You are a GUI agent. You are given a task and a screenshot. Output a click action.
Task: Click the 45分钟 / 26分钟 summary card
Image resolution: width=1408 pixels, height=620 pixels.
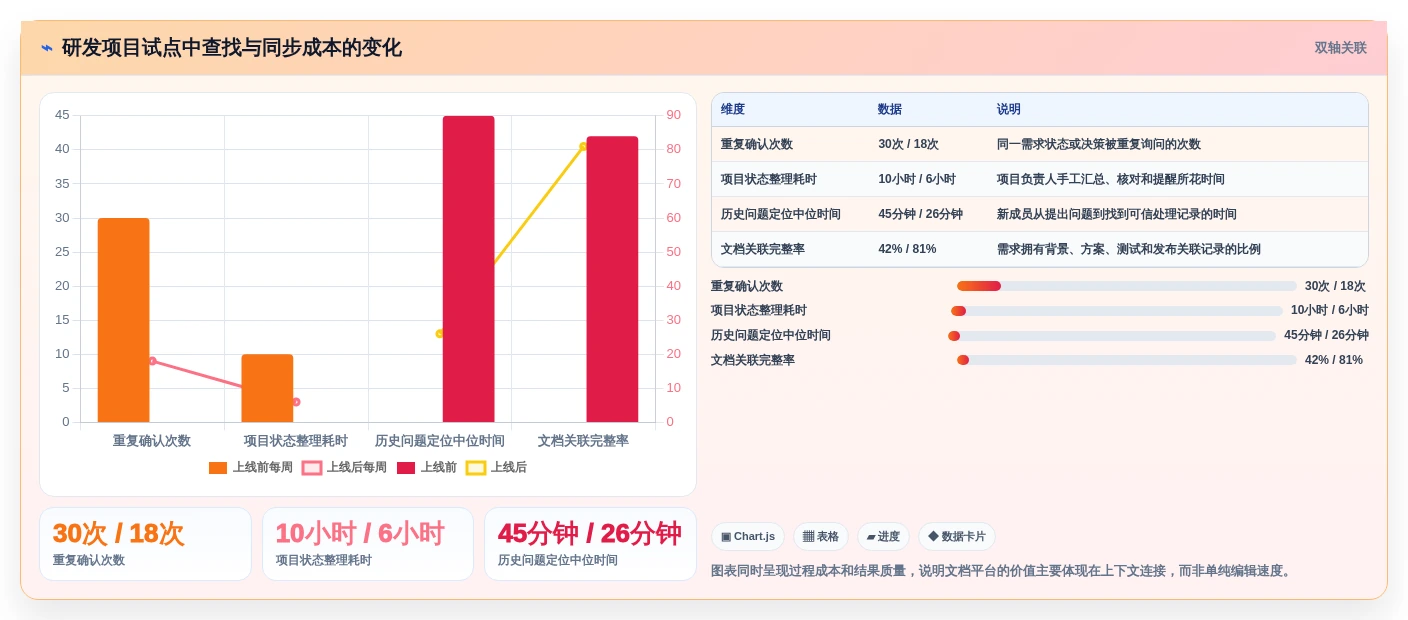point(590,544)
